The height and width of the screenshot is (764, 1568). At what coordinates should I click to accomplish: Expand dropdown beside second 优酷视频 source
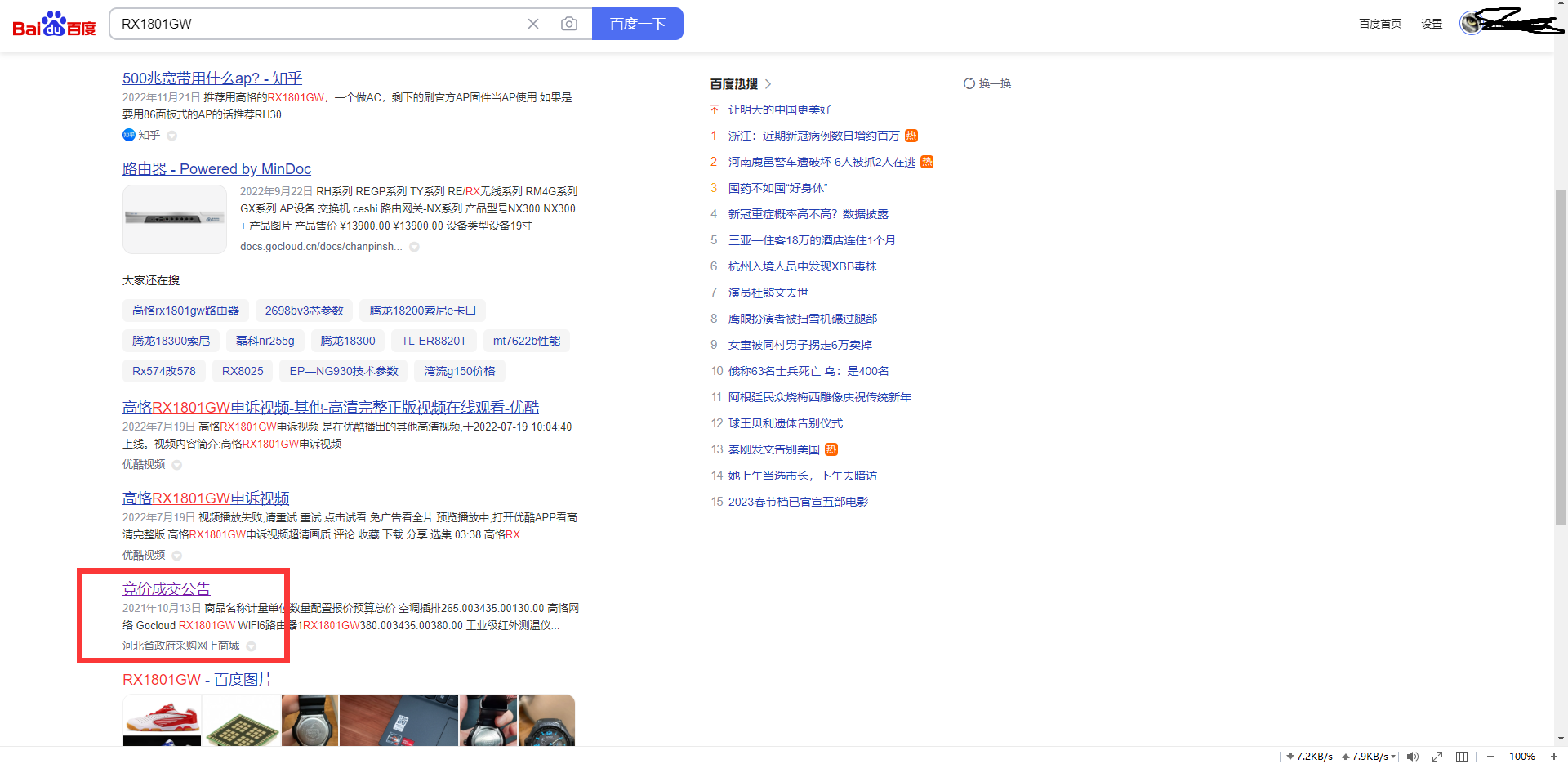176,556
